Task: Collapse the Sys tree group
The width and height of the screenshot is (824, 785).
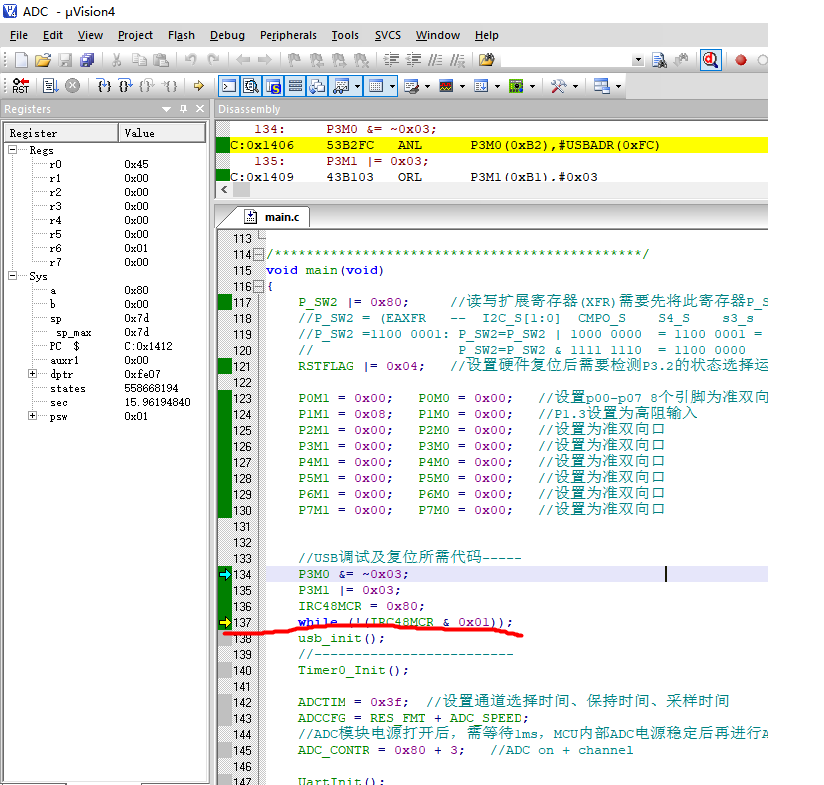Action: (x=13, y=276)
